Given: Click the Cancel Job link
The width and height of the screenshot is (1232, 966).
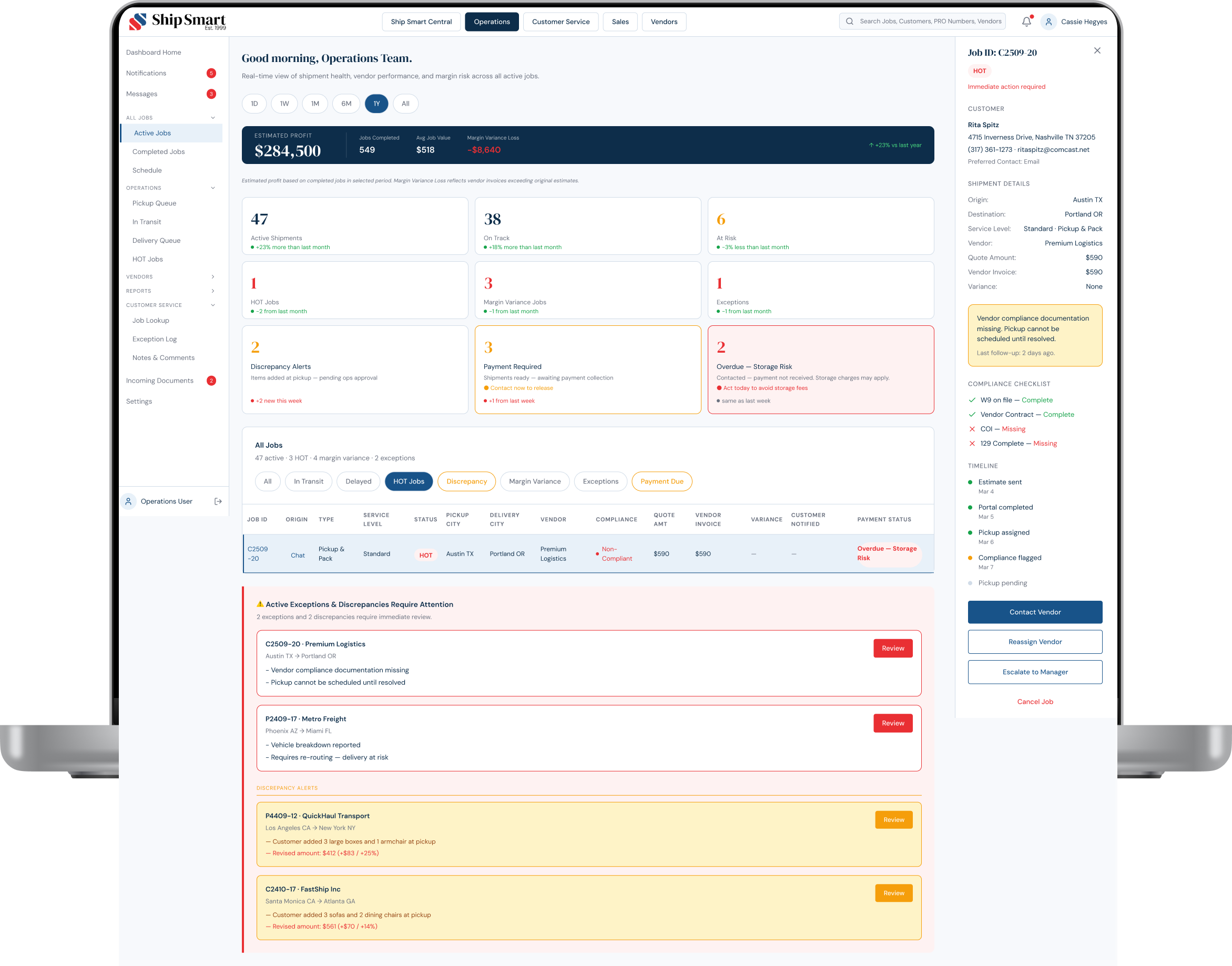Looking at the screenshot, I should [1034, 701].
